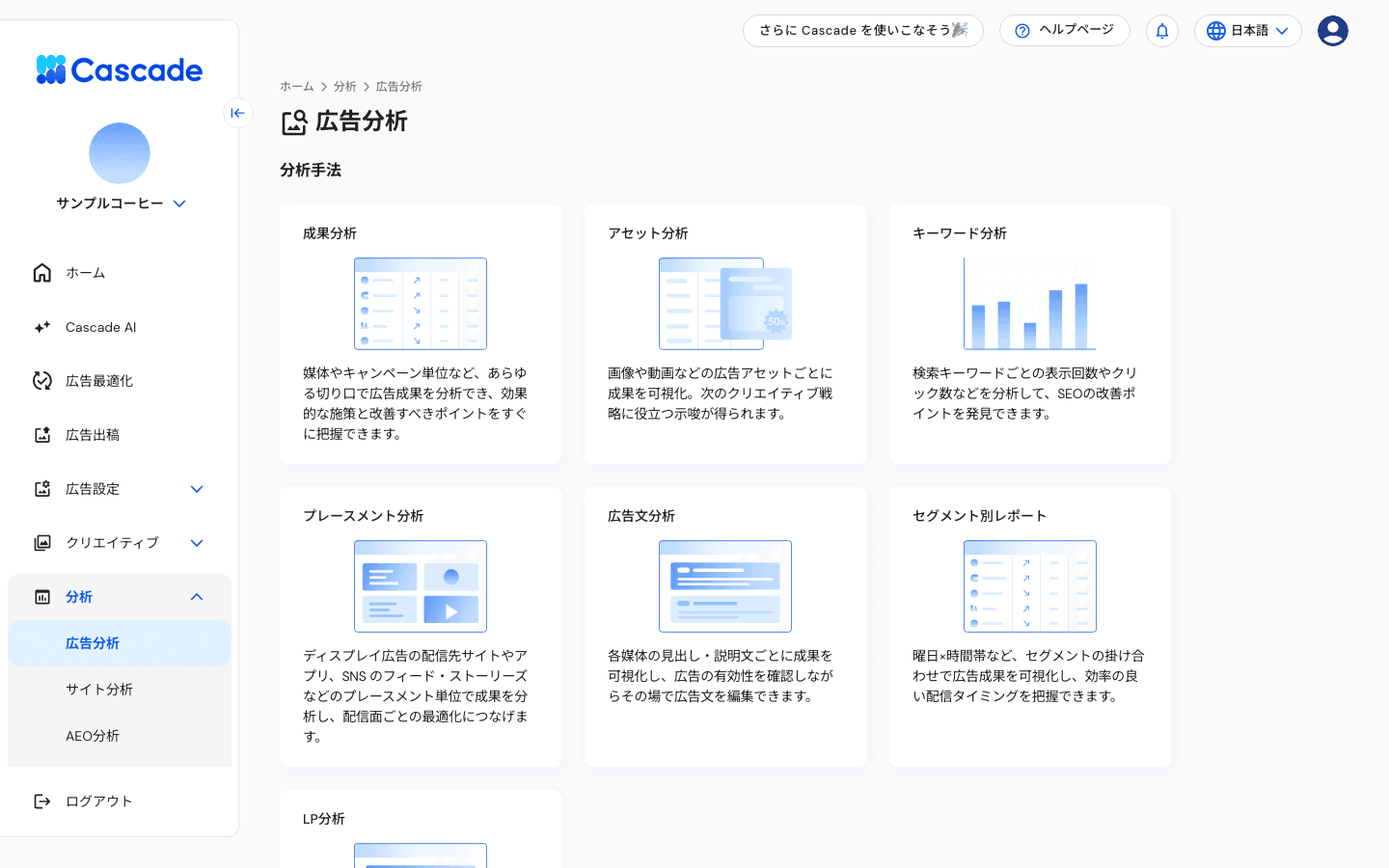Open the アセット分析 card title
This screenshot has width=1389, height=868.
(648, 233)
